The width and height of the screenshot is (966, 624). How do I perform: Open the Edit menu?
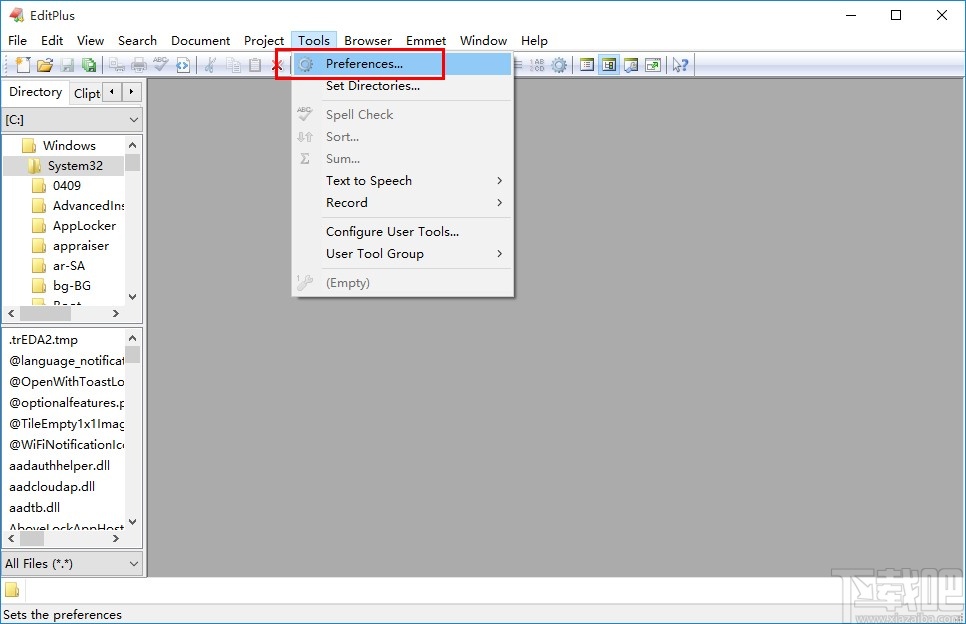click(x=52, y=41)
